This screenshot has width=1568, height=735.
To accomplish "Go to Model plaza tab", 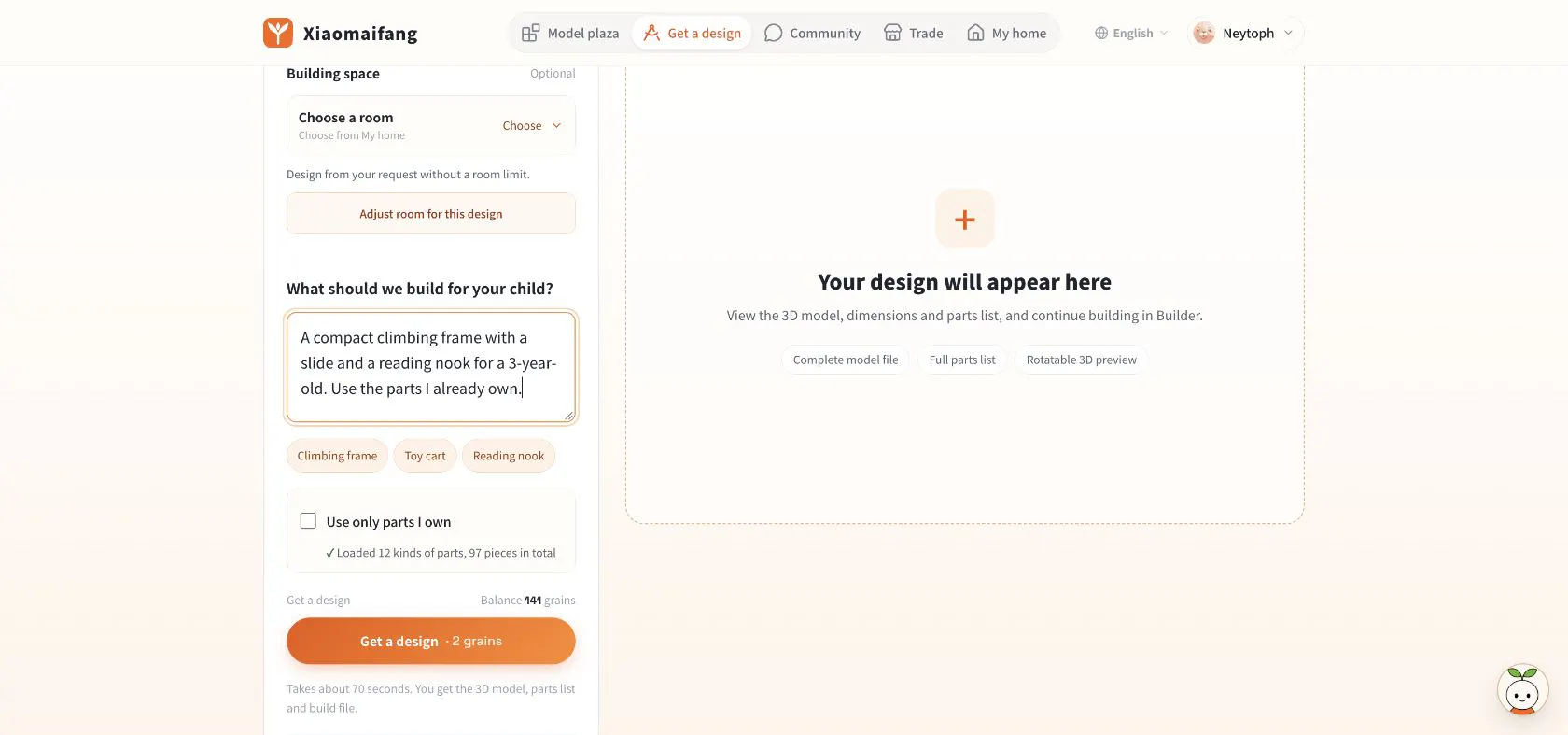I will 570,33.
